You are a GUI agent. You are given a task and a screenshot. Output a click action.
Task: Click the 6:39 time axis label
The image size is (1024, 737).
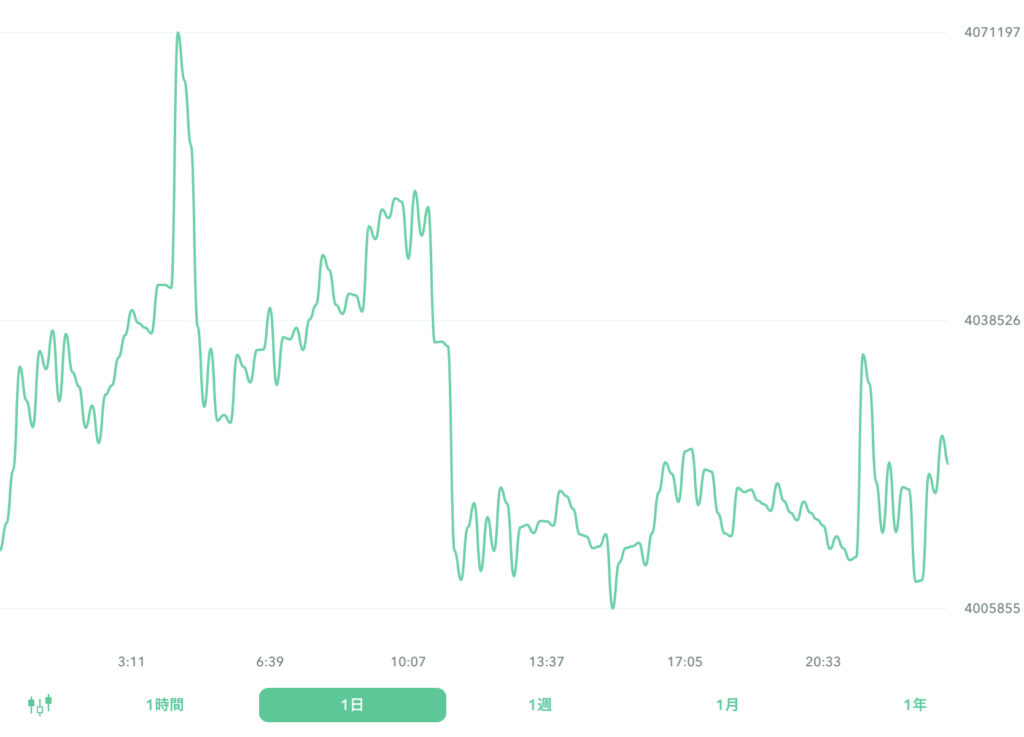[270, 662]
